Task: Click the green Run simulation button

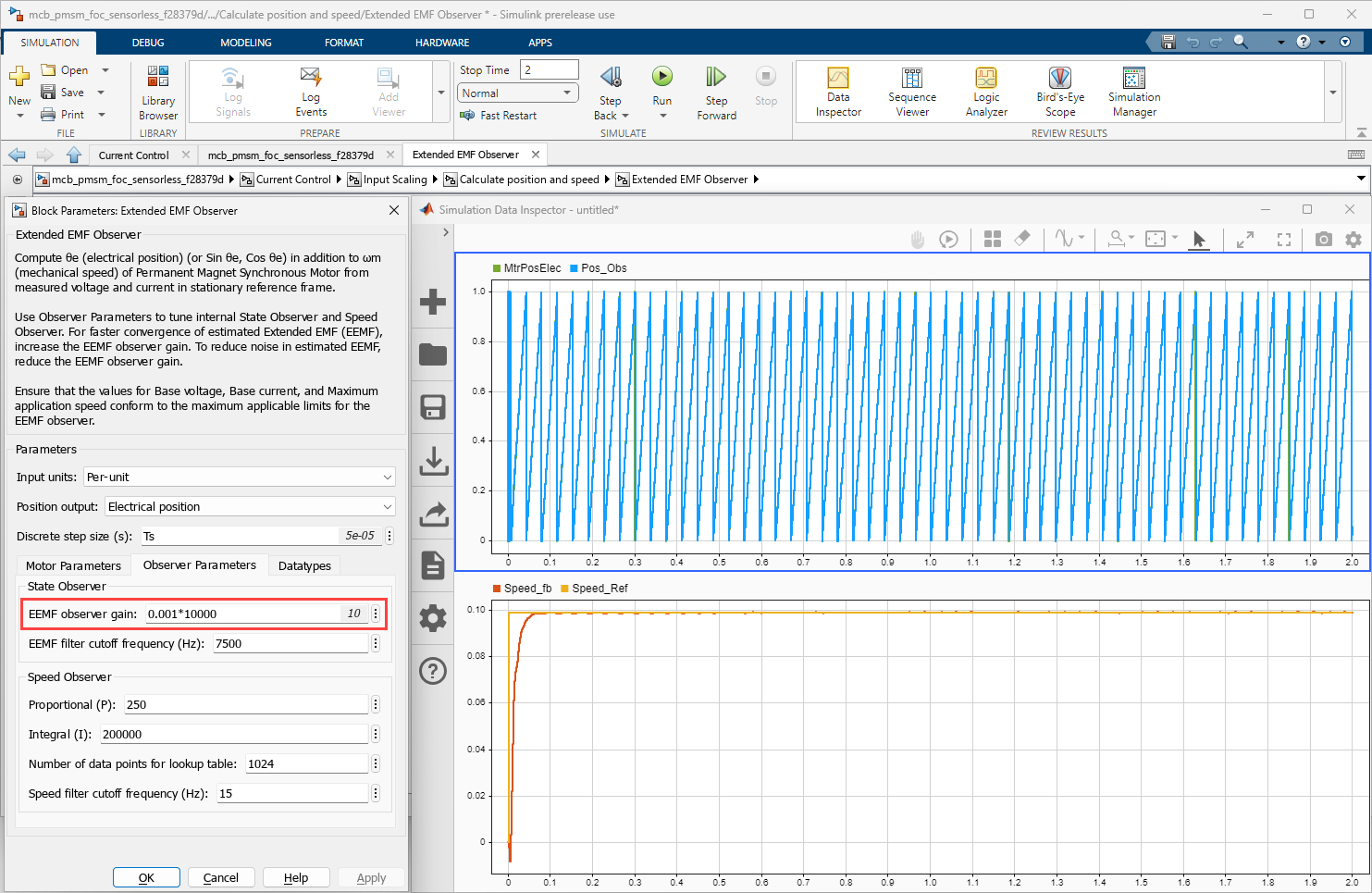Action: [x=661, y=77]
